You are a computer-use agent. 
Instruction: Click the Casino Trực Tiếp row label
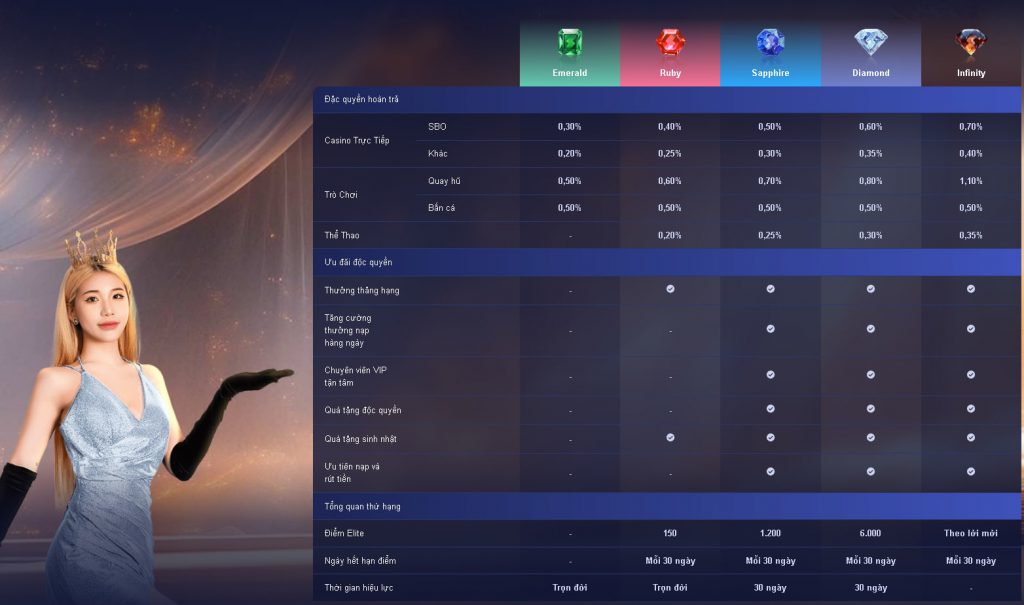(x=357, y=140)
